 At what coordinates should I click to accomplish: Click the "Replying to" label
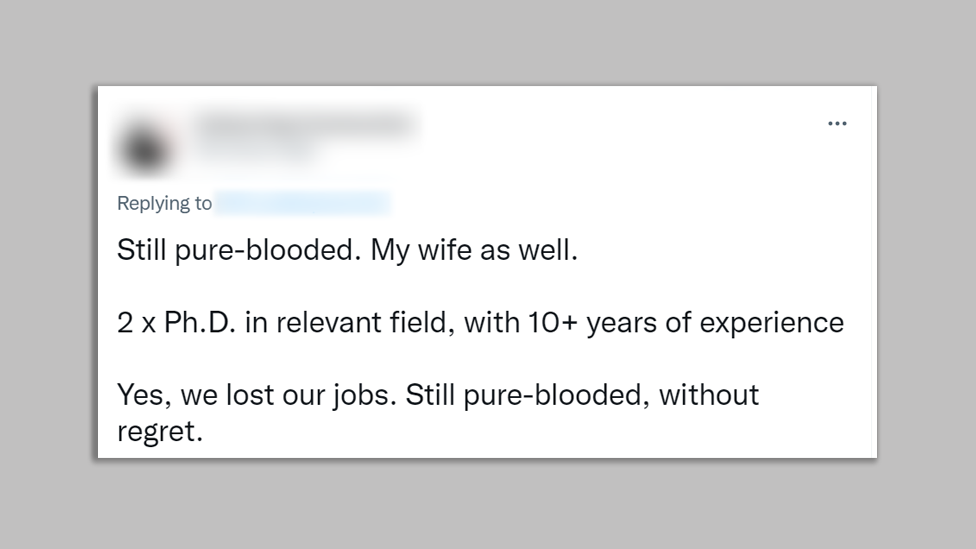(x=164, y=203)
